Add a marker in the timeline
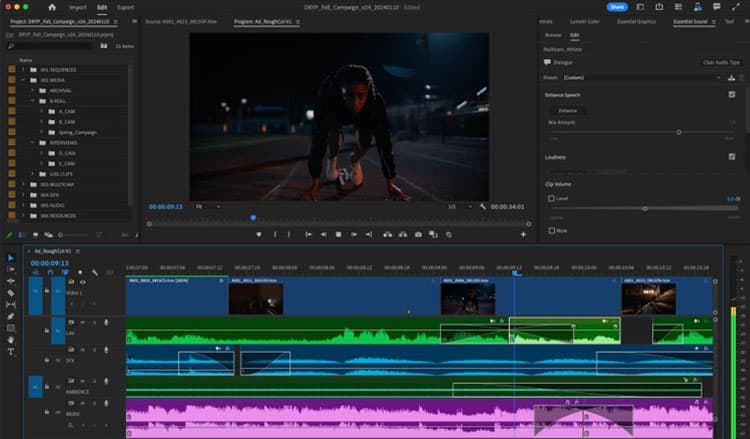This screenshot has width=750, height=439. (x=80, y=272)
